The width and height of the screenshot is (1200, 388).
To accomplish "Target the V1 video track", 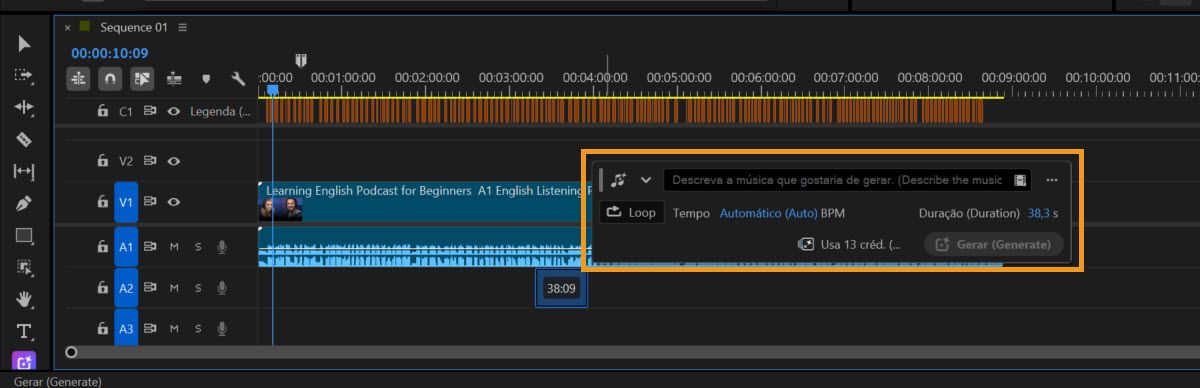I will pyautogui.click(x=126, y=202).
